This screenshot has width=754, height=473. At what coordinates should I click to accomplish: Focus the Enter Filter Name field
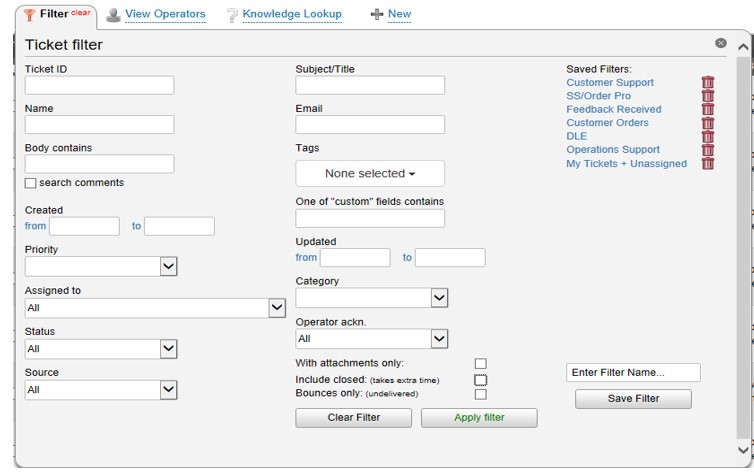coord(633,373)
